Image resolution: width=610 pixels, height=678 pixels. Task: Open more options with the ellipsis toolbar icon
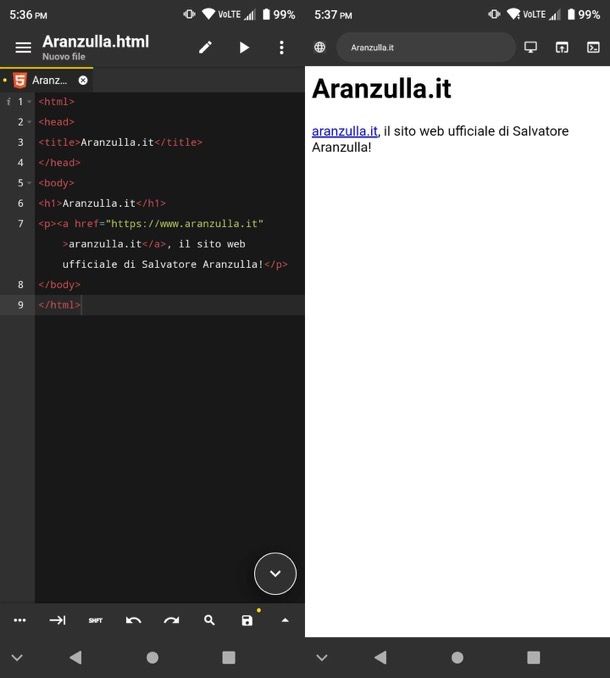tap(20, 620)
